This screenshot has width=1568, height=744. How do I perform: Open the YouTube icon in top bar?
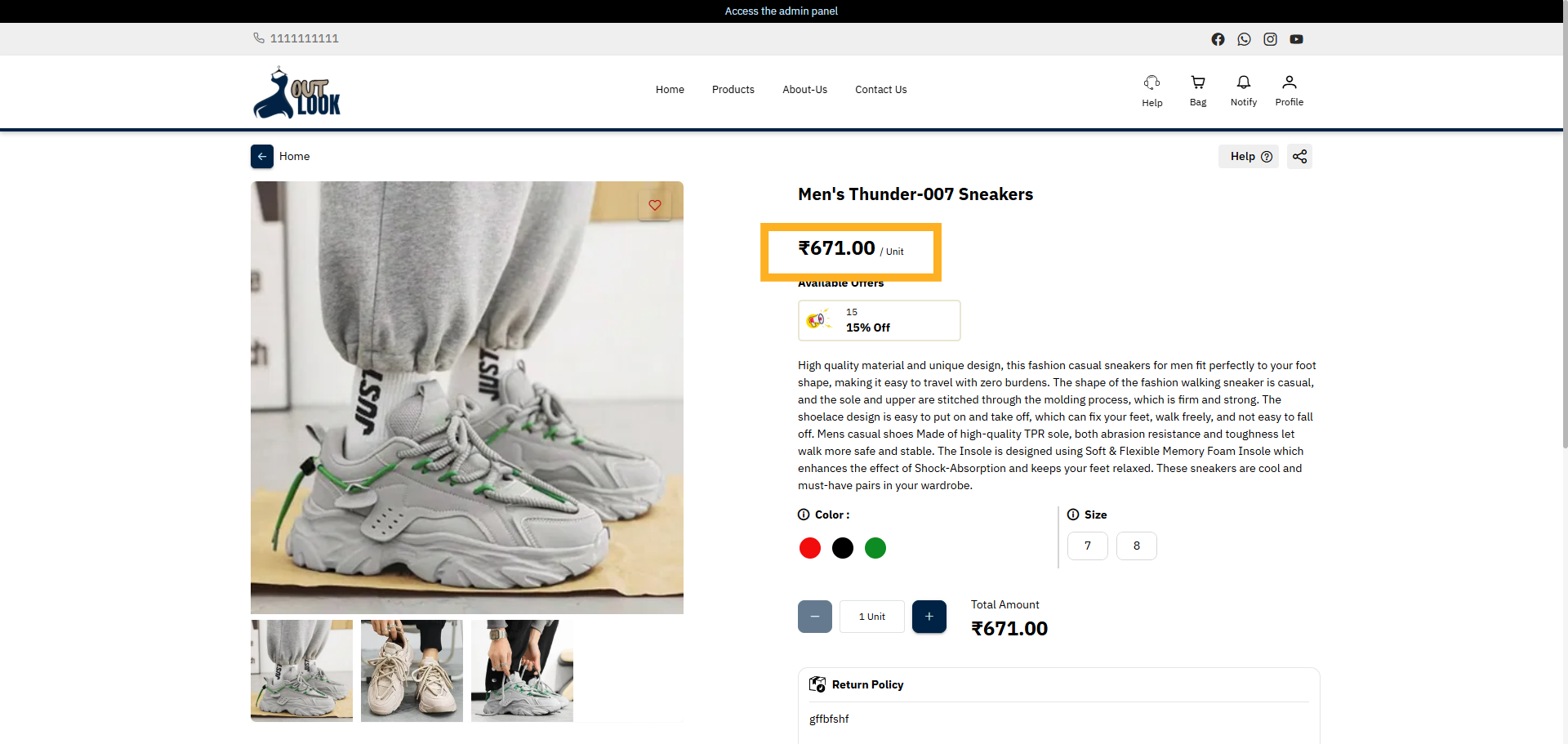point(1296,39)
